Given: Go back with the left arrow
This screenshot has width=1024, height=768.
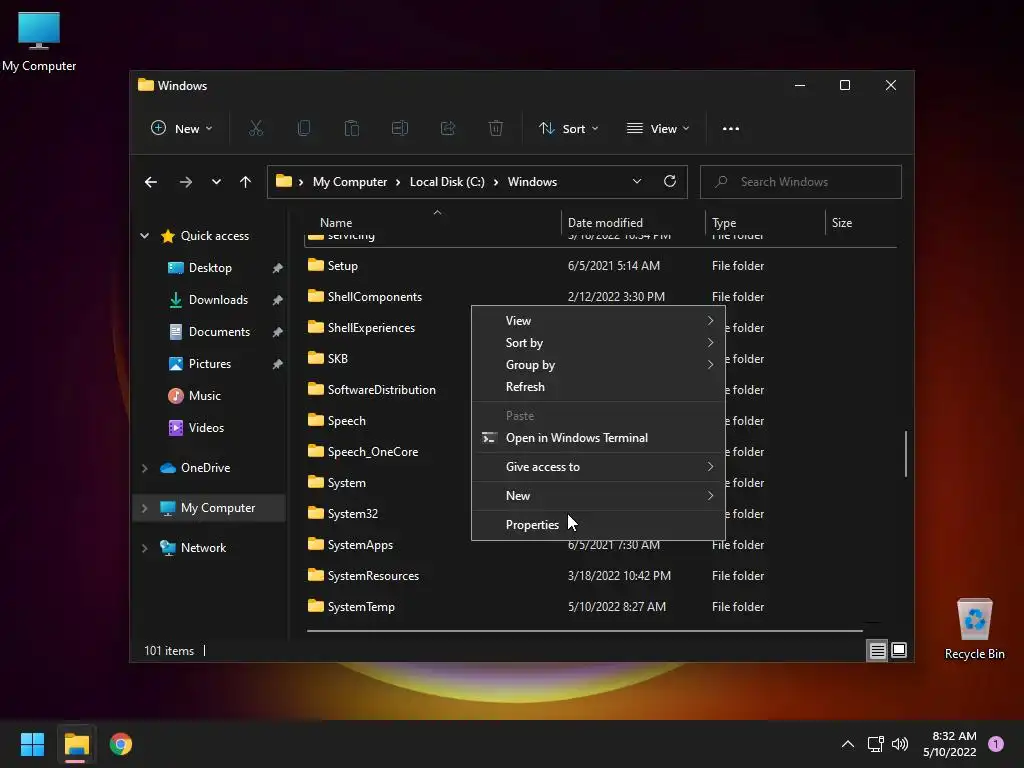Looking at the screenshot, I should point(151,182).
